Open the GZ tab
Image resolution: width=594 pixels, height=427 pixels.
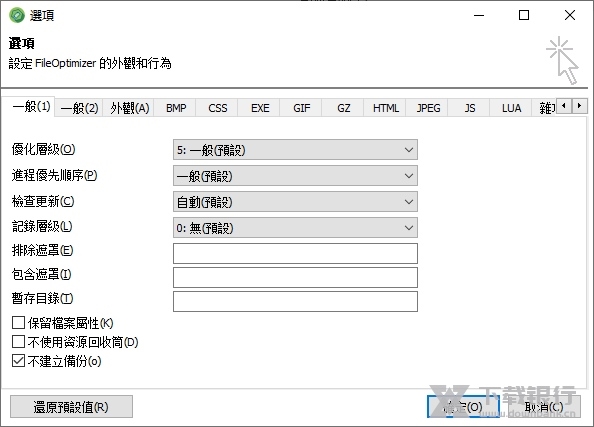coord(344,108)
